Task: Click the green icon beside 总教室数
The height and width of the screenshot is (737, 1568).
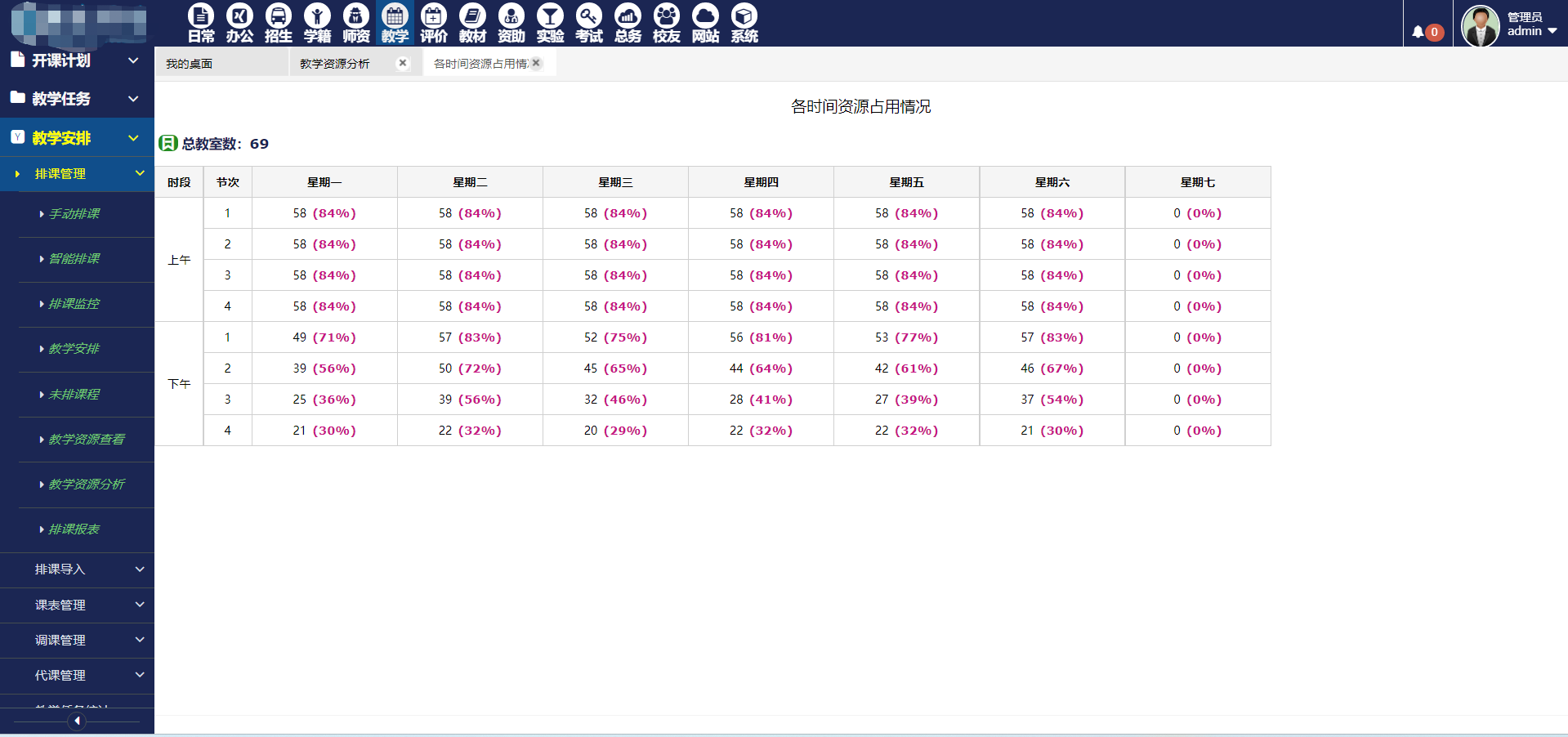Action: pyautogui.click(x=168, y=143)
